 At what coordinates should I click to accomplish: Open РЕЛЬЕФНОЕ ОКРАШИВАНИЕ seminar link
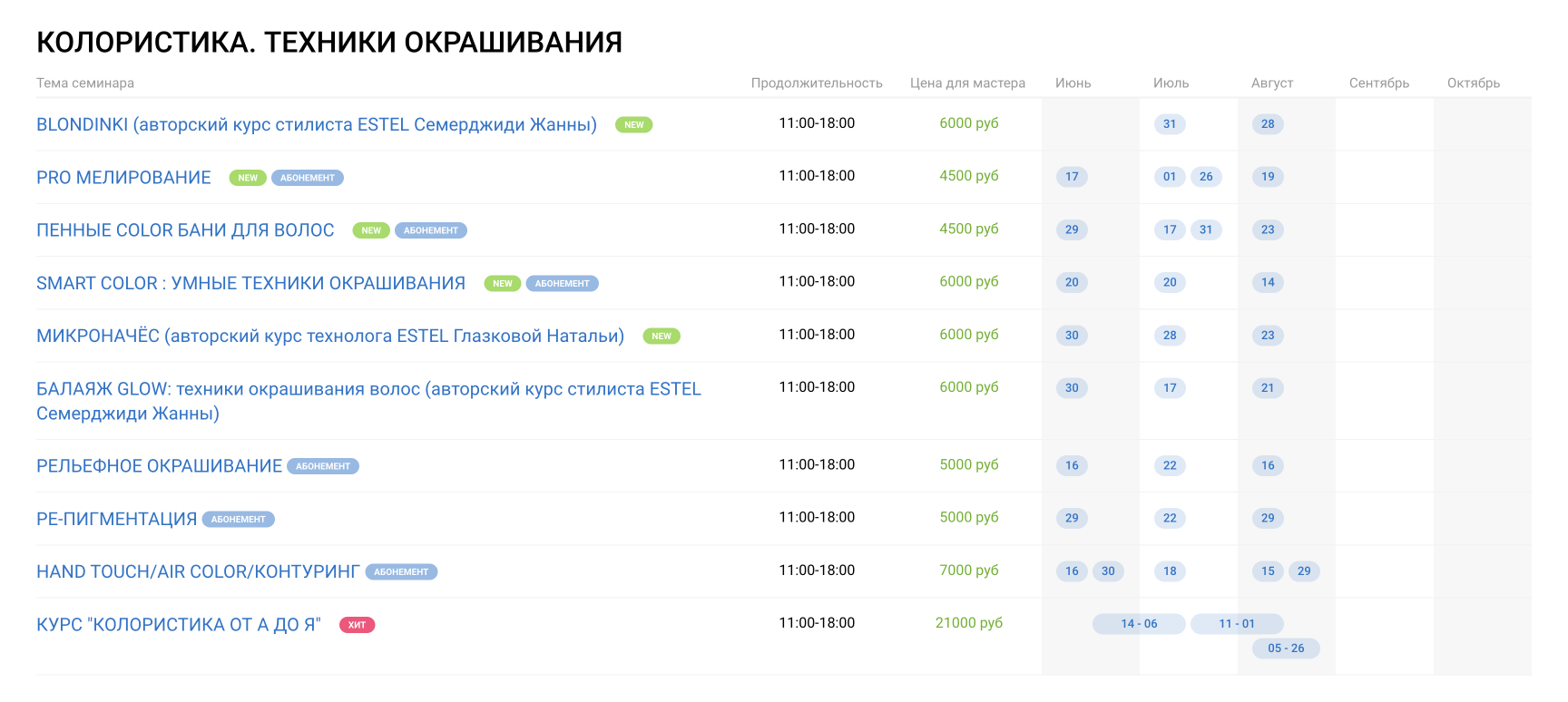[x=160, y=466]
